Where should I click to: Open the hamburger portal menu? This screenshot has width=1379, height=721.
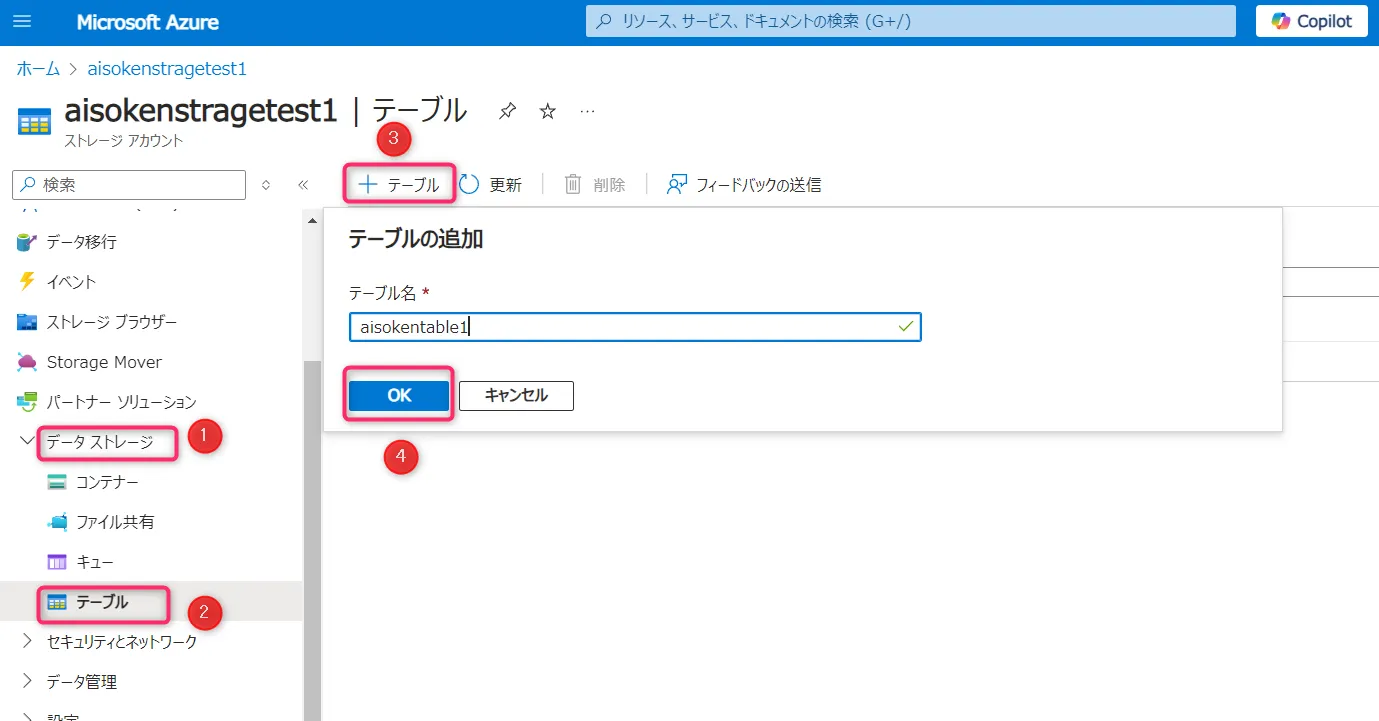coord(22,21)
